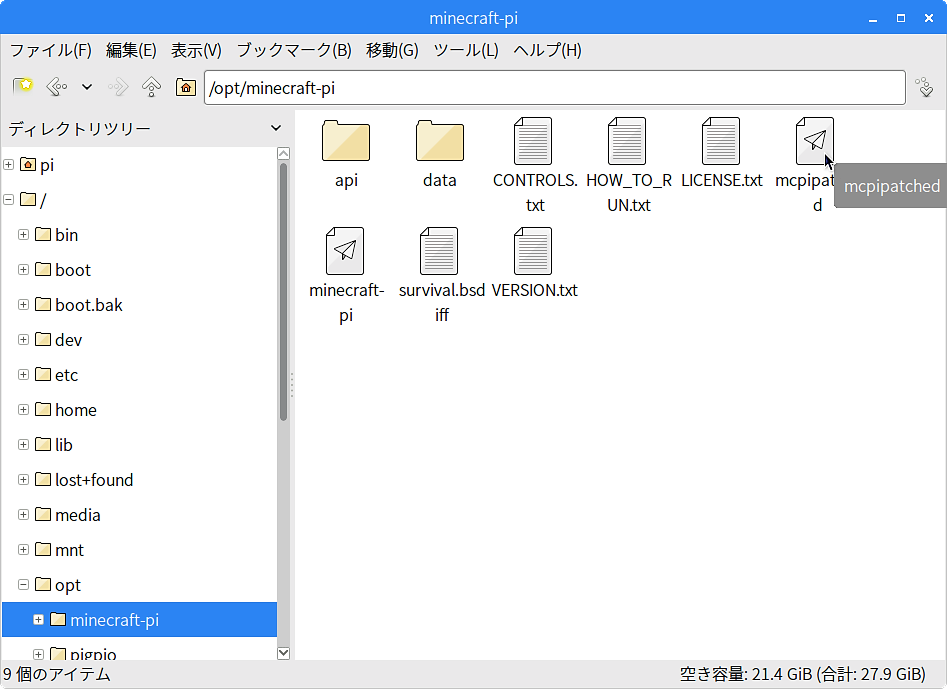Expand the etc folder node
This screenshot has height=689, width=947.
(24, 374)
